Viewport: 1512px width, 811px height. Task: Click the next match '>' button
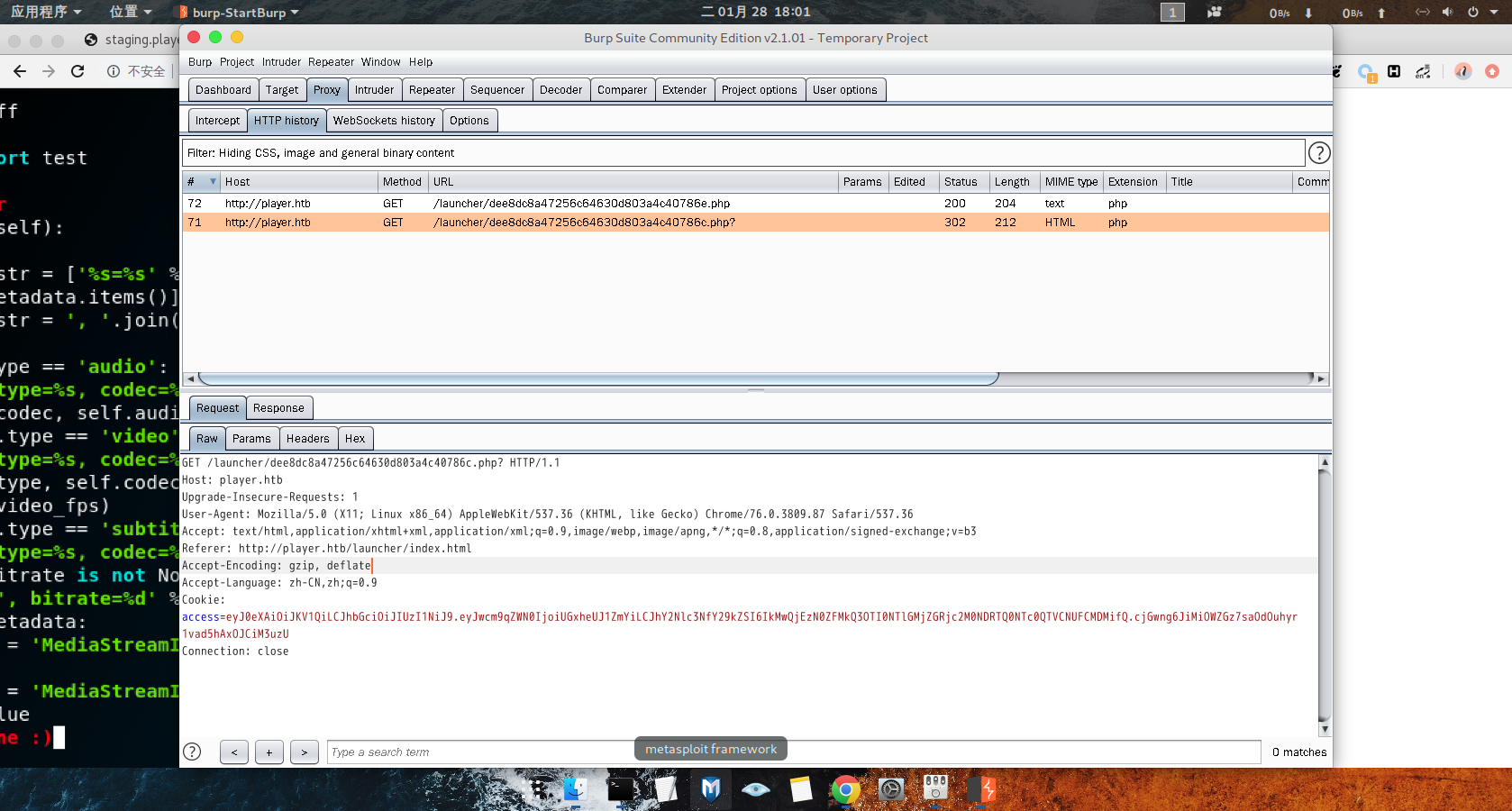pyautogui.click(x=304, y=752)
